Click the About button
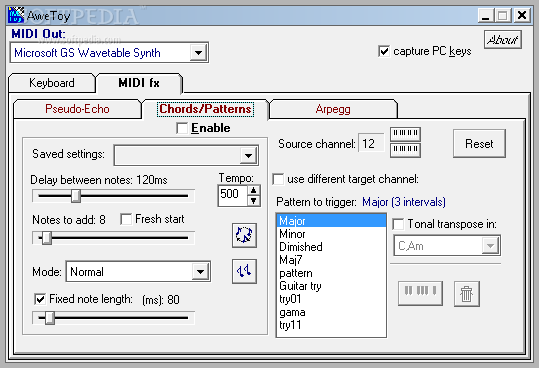 503,40
